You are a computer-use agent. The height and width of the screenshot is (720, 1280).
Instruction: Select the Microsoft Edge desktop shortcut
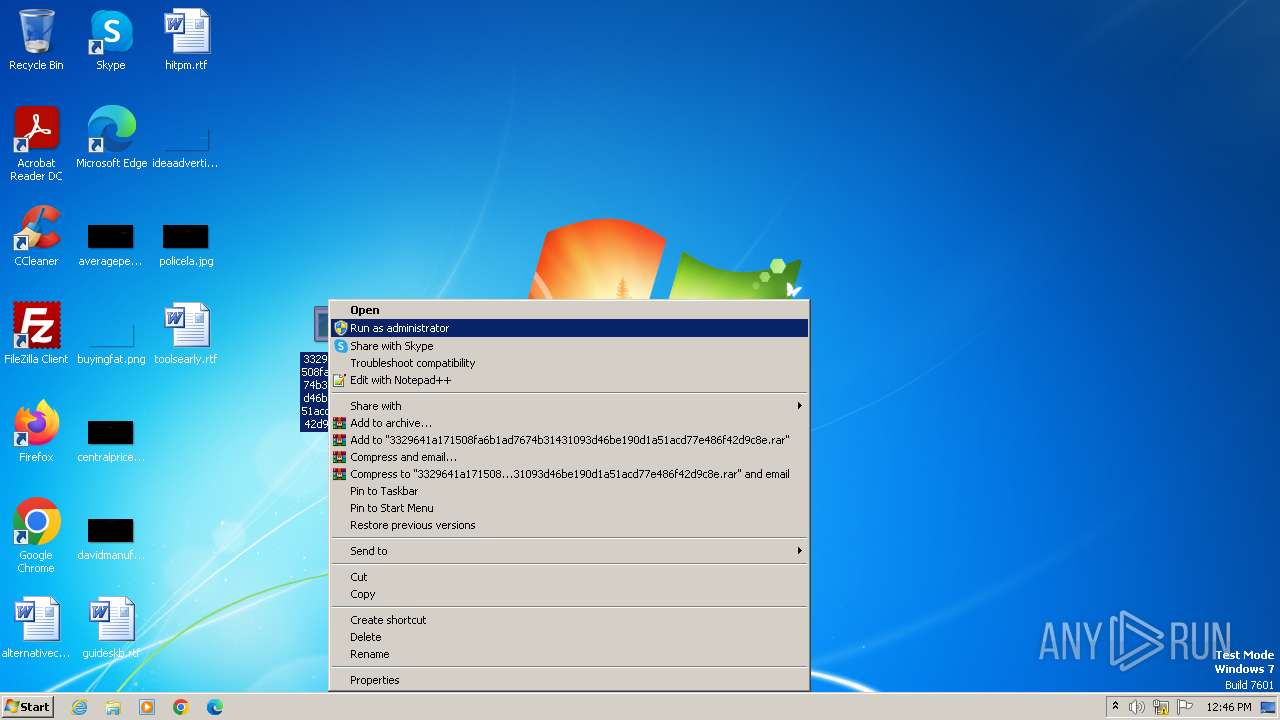click(111, 137)
